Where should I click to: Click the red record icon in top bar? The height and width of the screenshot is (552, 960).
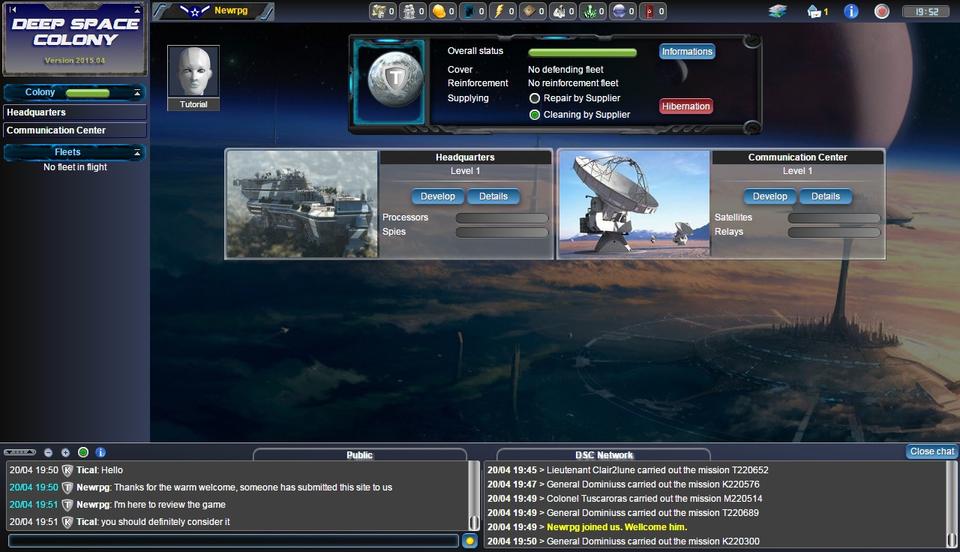click(x=881, y=11)
